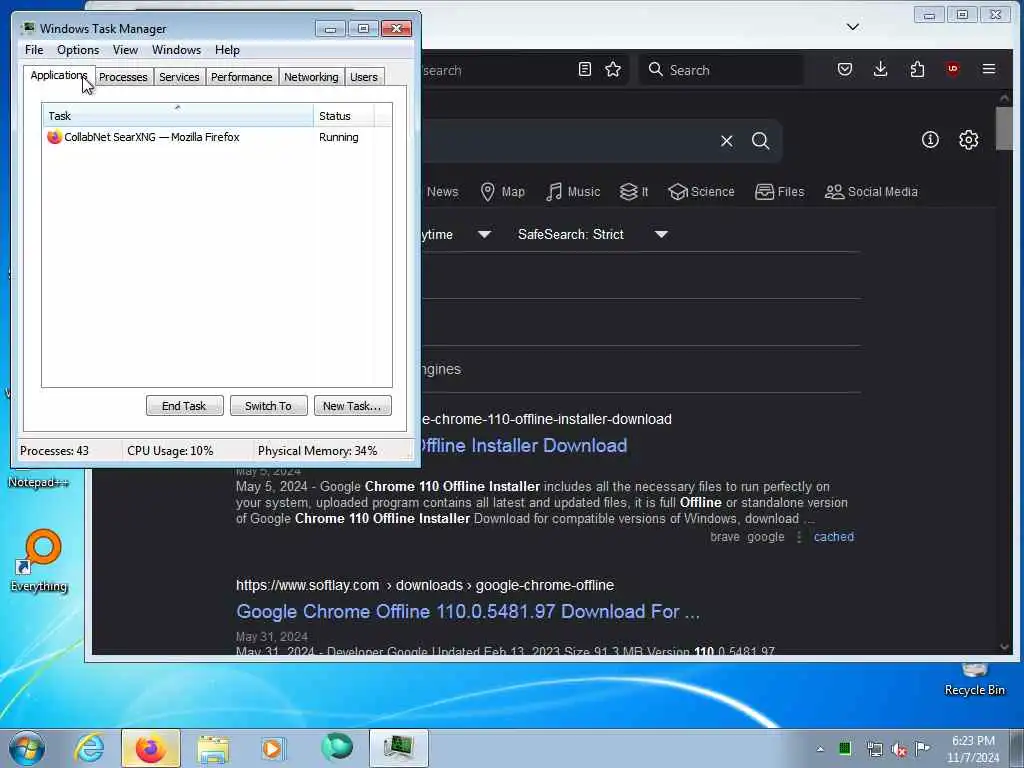Viewport: 1024px width, 768px height.
Task: Open SearXNG preferences gear icon
Action: pos(968,139)
